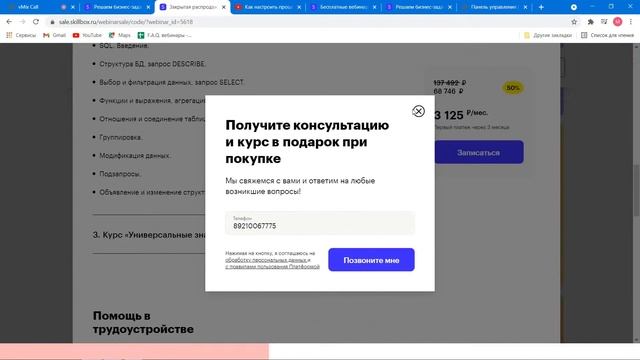Bookmark this page with the star icon

(x=574, y=22)
